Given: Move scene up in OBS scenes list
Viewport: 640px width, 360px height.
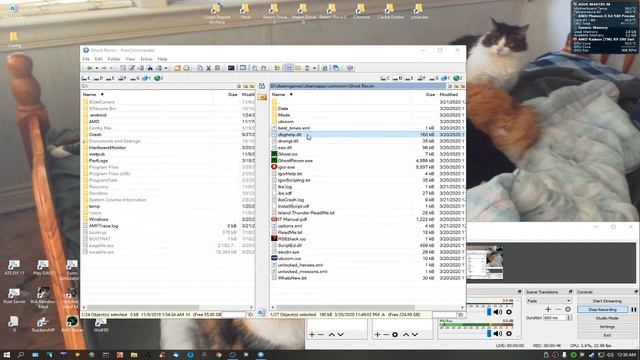Looking at the screenshot, I should coord(331,335).
